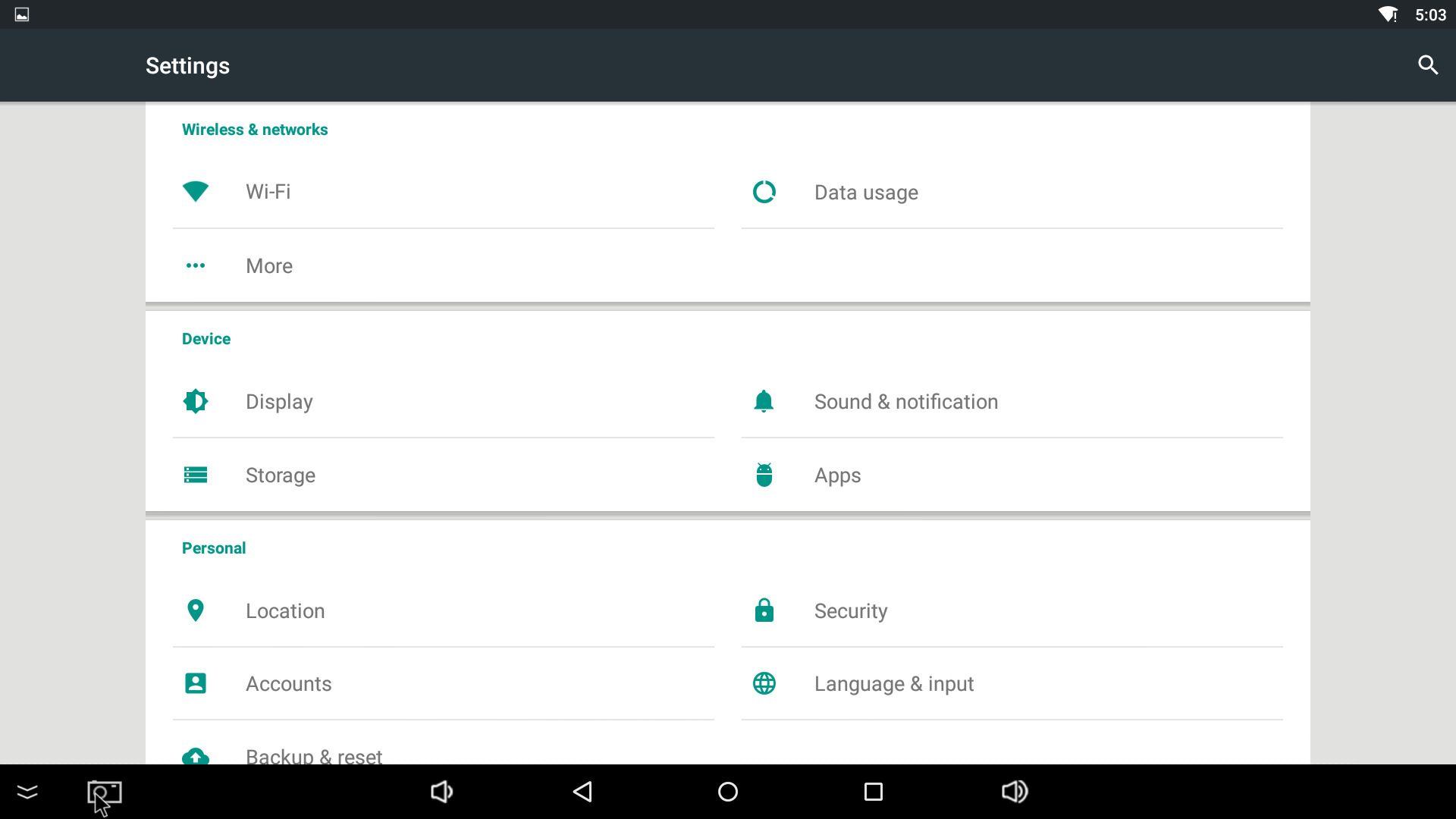Hide navigation bar with chevron icon

pos(27,792)
